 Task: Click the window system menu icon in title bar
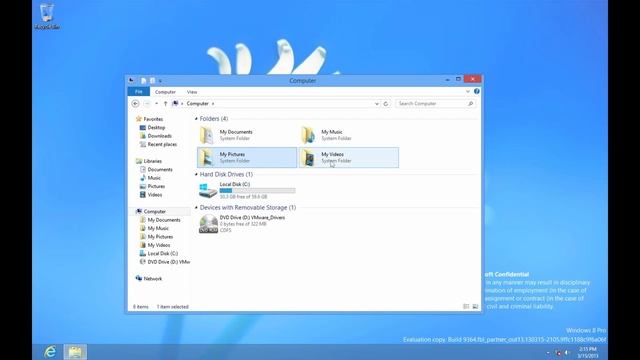click(x=131, y=80)
